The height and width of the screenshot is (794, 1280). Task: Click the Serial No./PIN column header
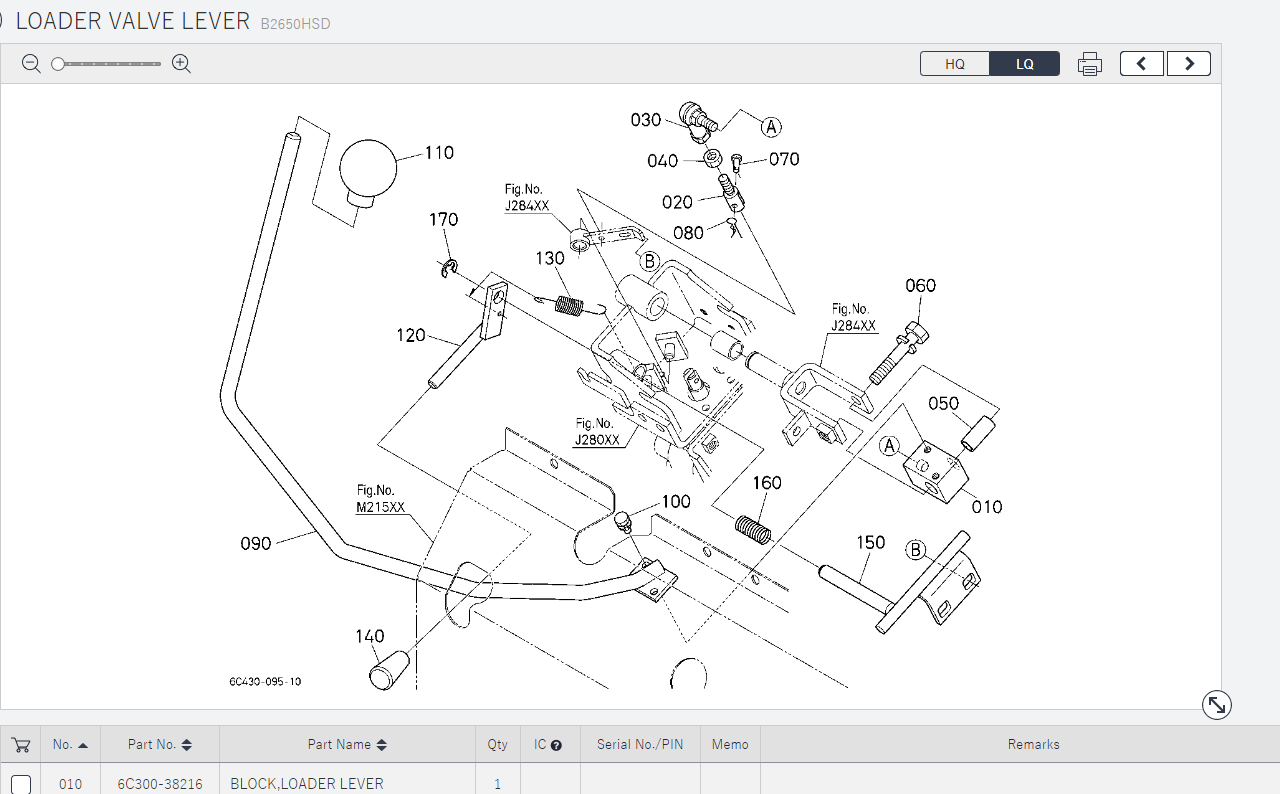click(640, 745)
